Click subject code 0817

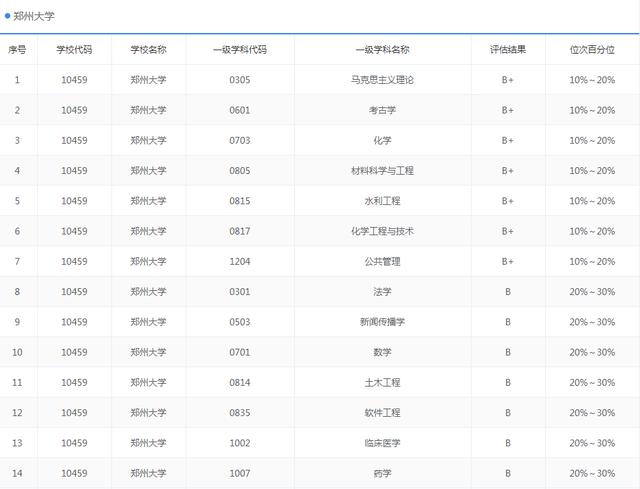(240, 231)
